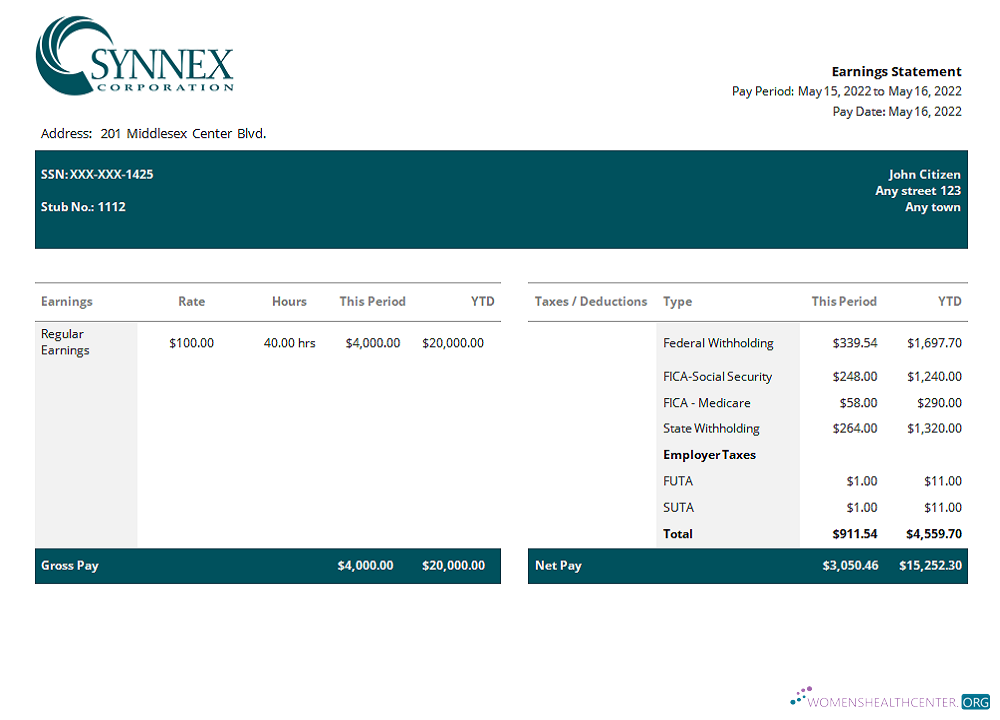
Task: Click the Taxes / Deductions column header
Action: click(591, 301)
